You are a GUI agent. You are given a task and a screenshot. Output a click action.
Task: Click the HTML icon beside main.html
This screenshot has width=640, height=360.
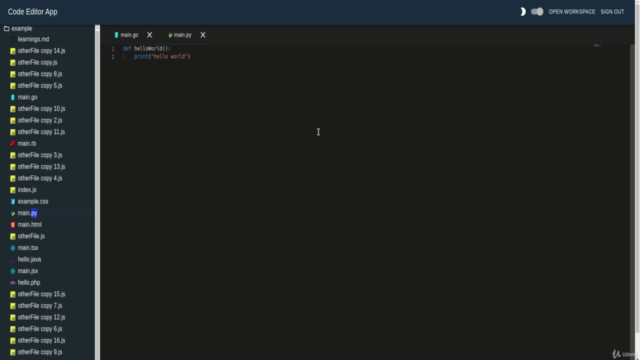click(x=13, y=225)
